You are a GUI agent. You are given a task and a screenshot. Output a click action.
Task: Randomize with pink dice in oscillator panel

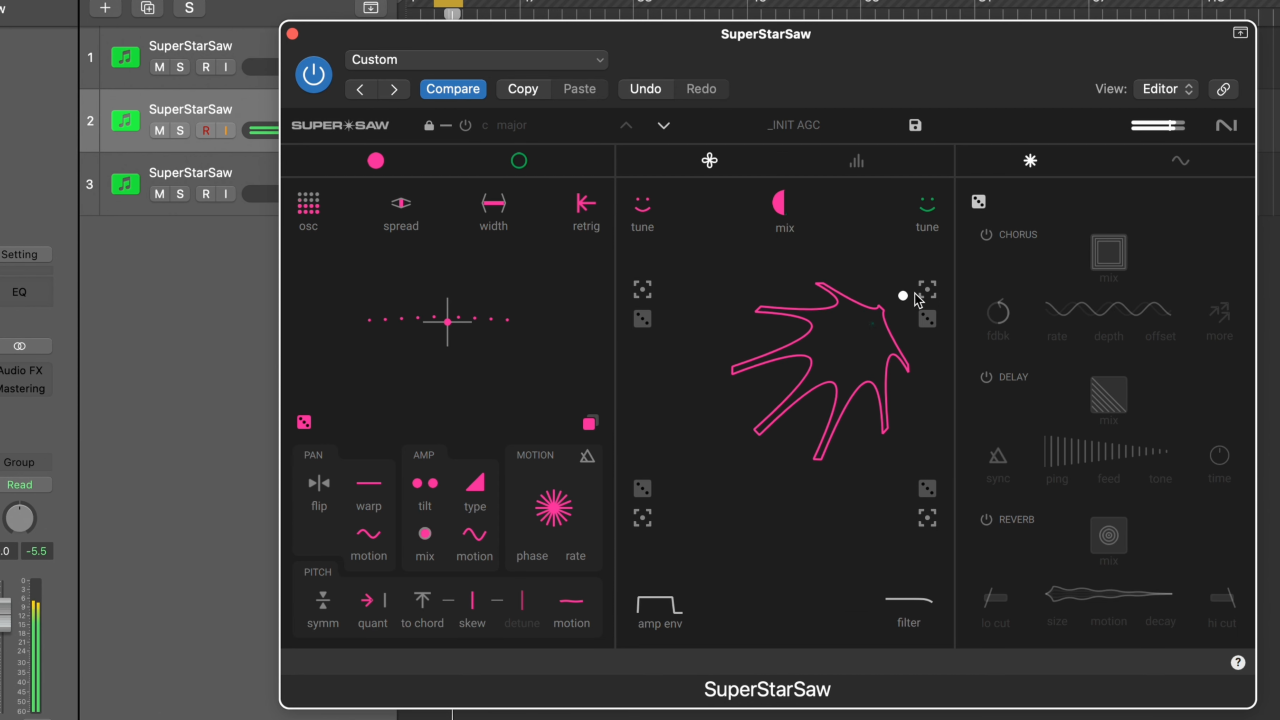coord(305,422)
